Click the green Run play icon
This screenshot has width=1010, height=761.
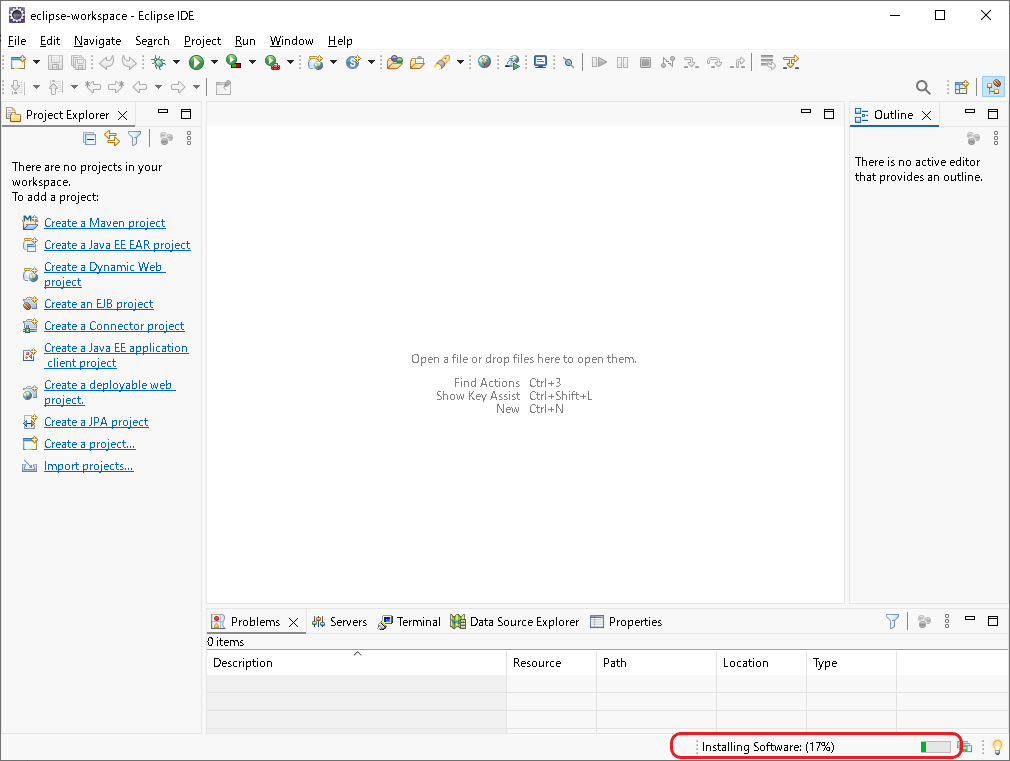coord(196,63)
